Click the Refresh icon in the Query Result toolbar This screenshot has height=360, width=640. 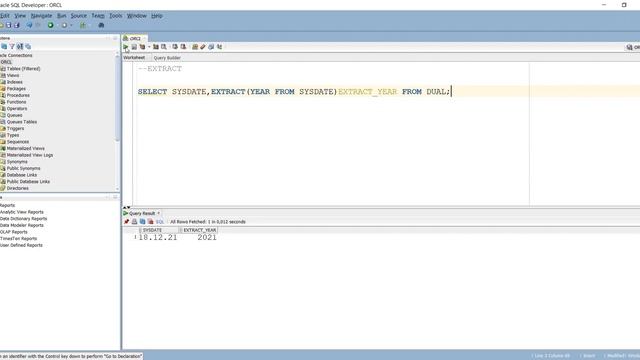[142, 222]
